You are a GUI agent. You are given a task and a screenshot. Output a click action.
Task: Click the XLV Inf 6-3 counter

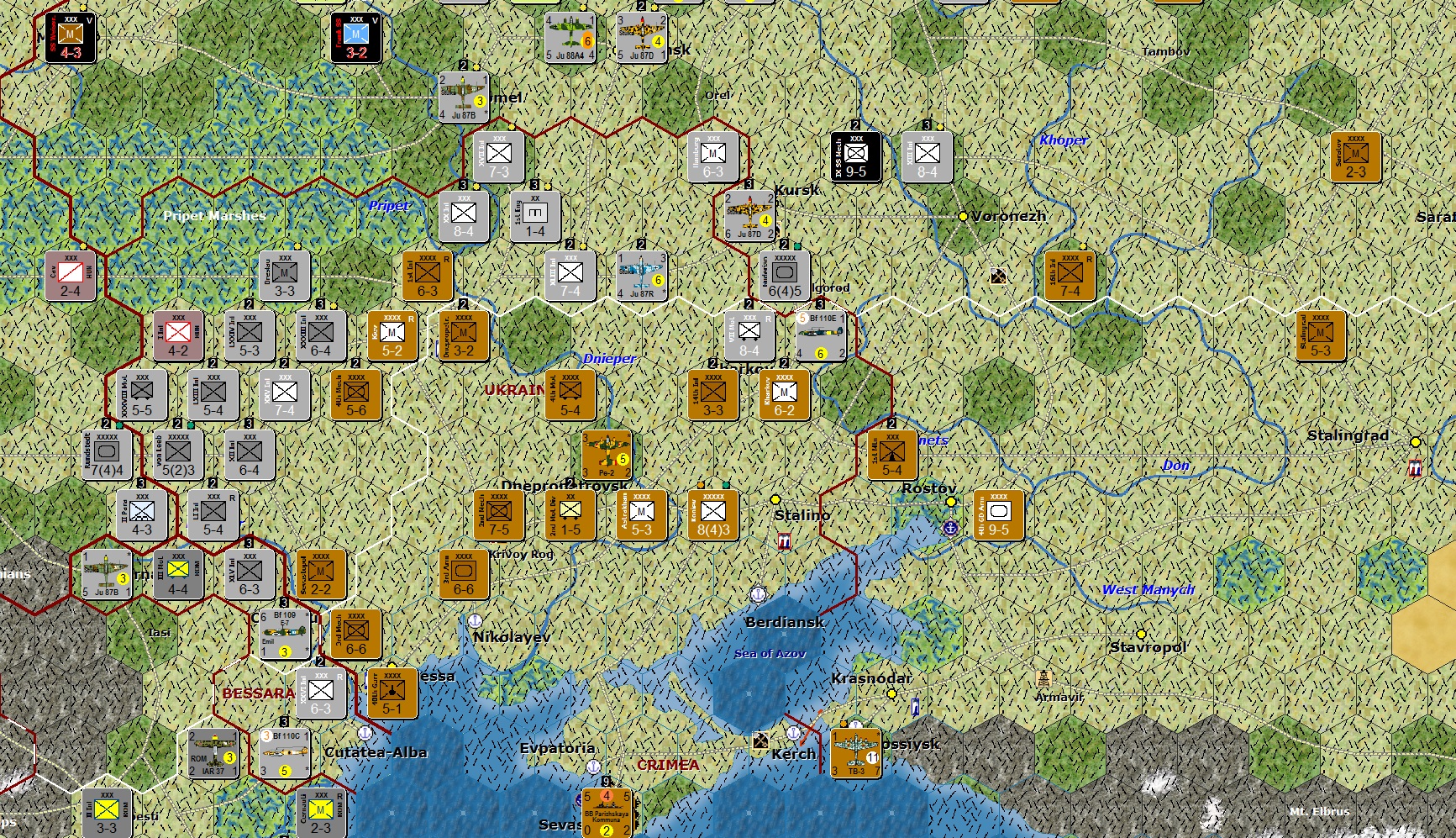click(x=250, y=574)
